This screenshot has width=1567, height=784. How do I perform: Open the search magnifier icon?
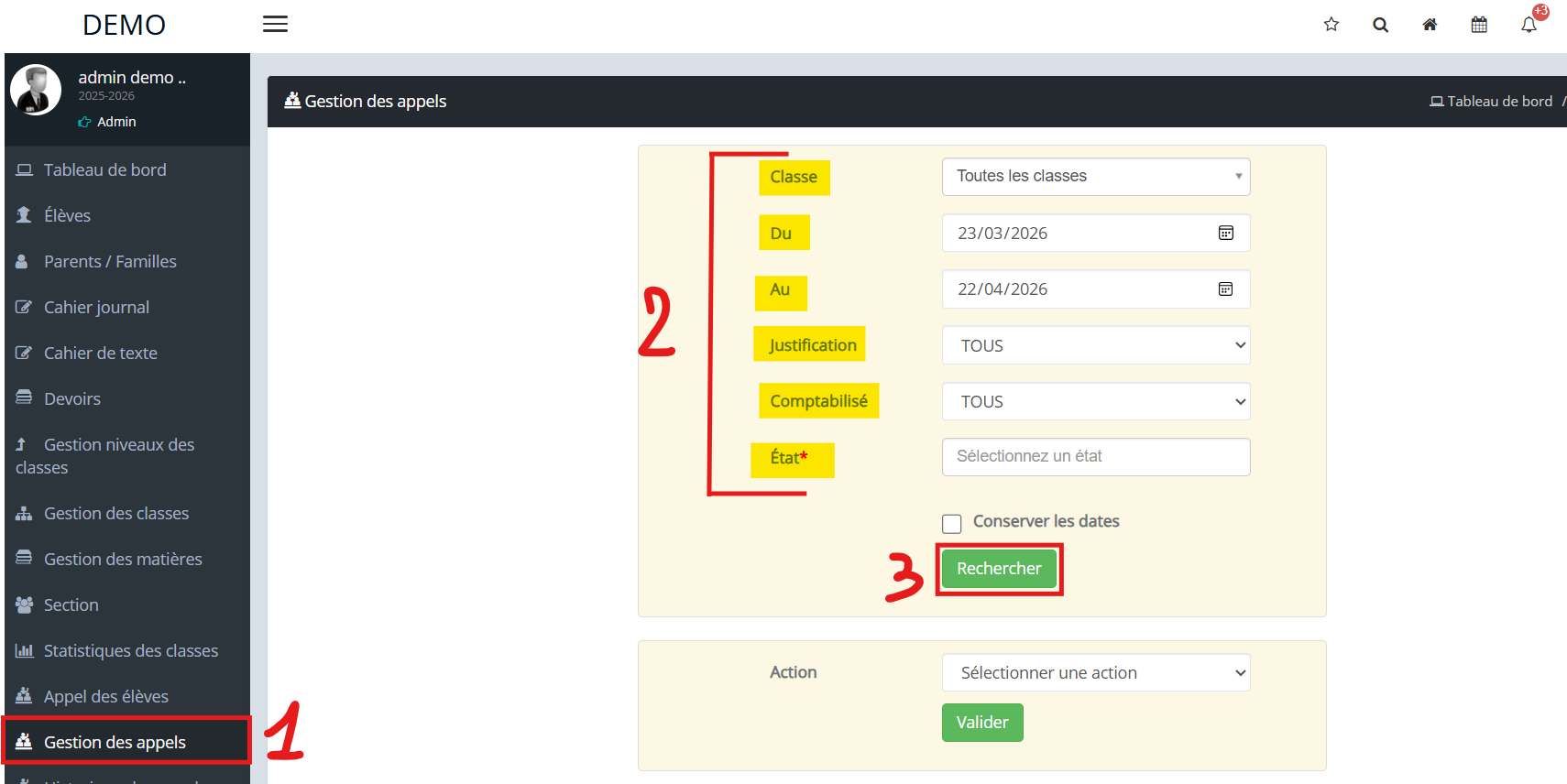1380,25
